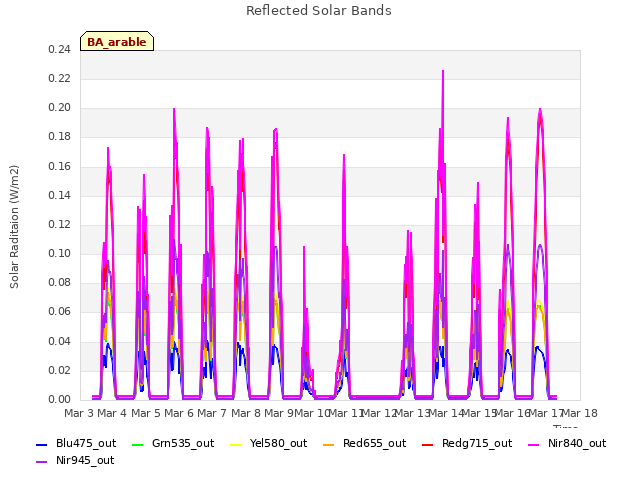Click the red Redg715_out legend swatch
Image resolution: width=640 pixels, height=480 pixels.
pyautogui.click(x=427, y=444)
